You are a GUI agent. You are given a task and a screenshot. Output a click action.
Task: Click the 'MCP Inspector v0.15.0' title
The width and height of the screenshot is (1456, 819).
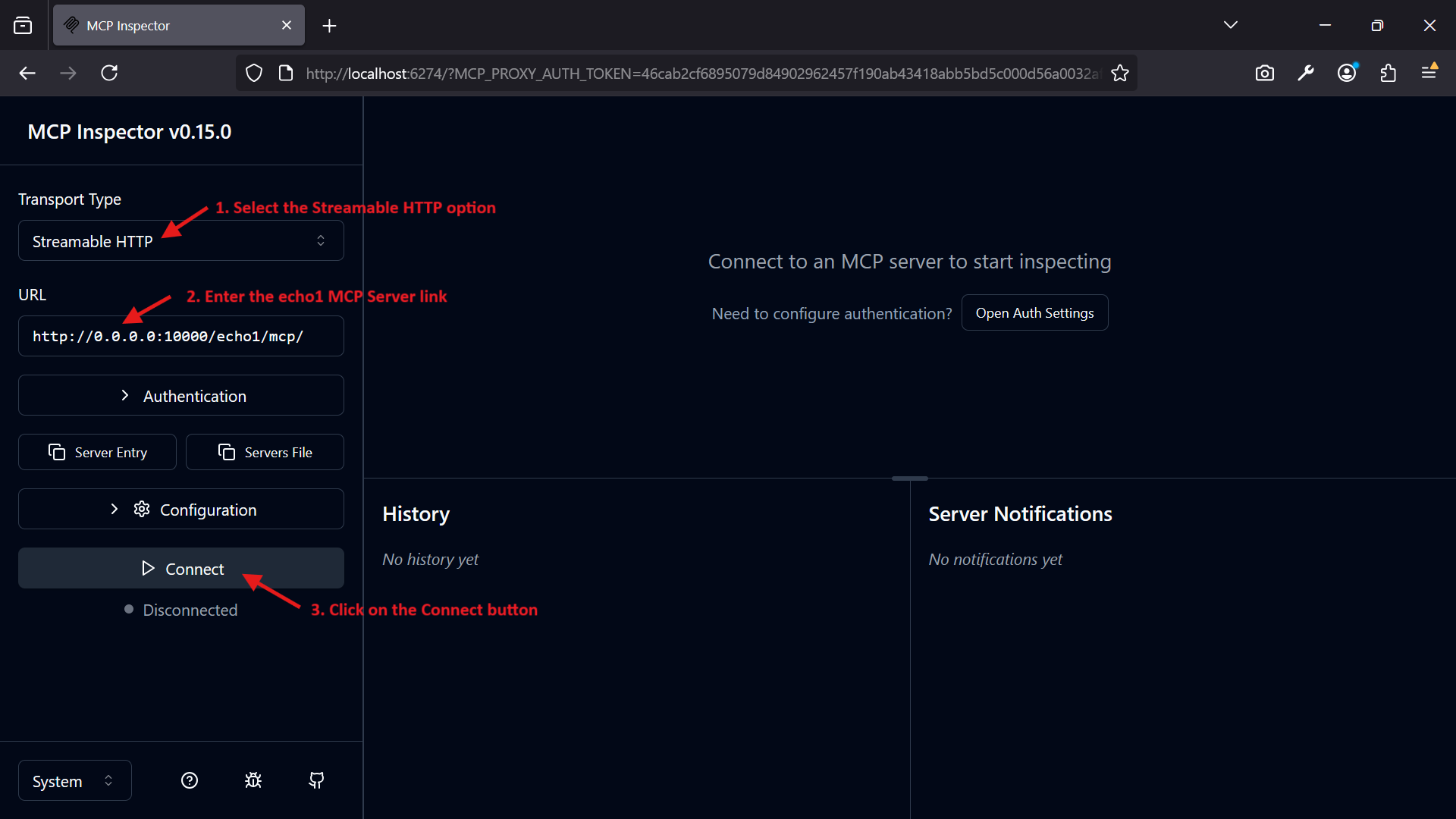(130, 132)
